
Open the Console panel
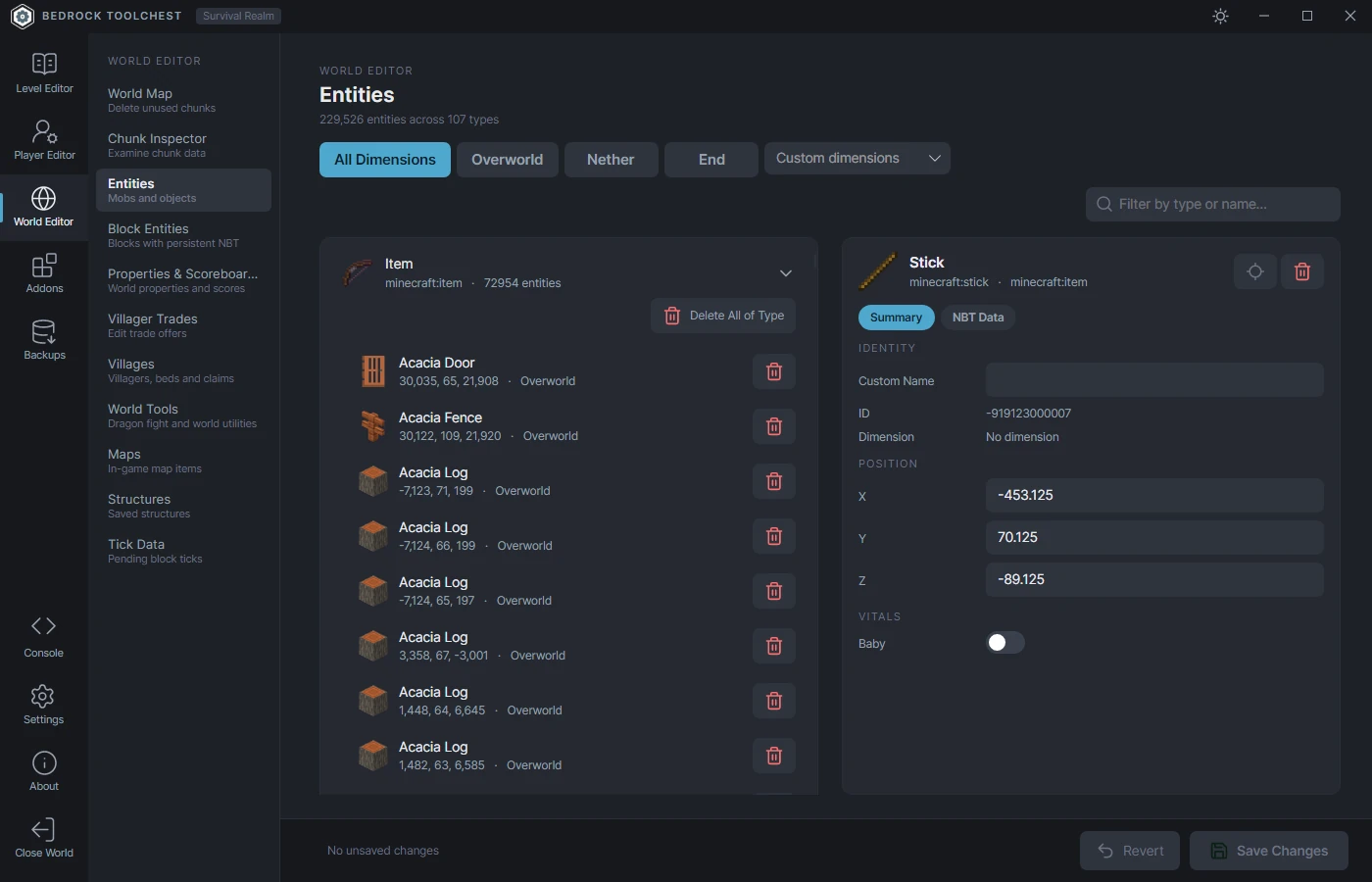44,638
